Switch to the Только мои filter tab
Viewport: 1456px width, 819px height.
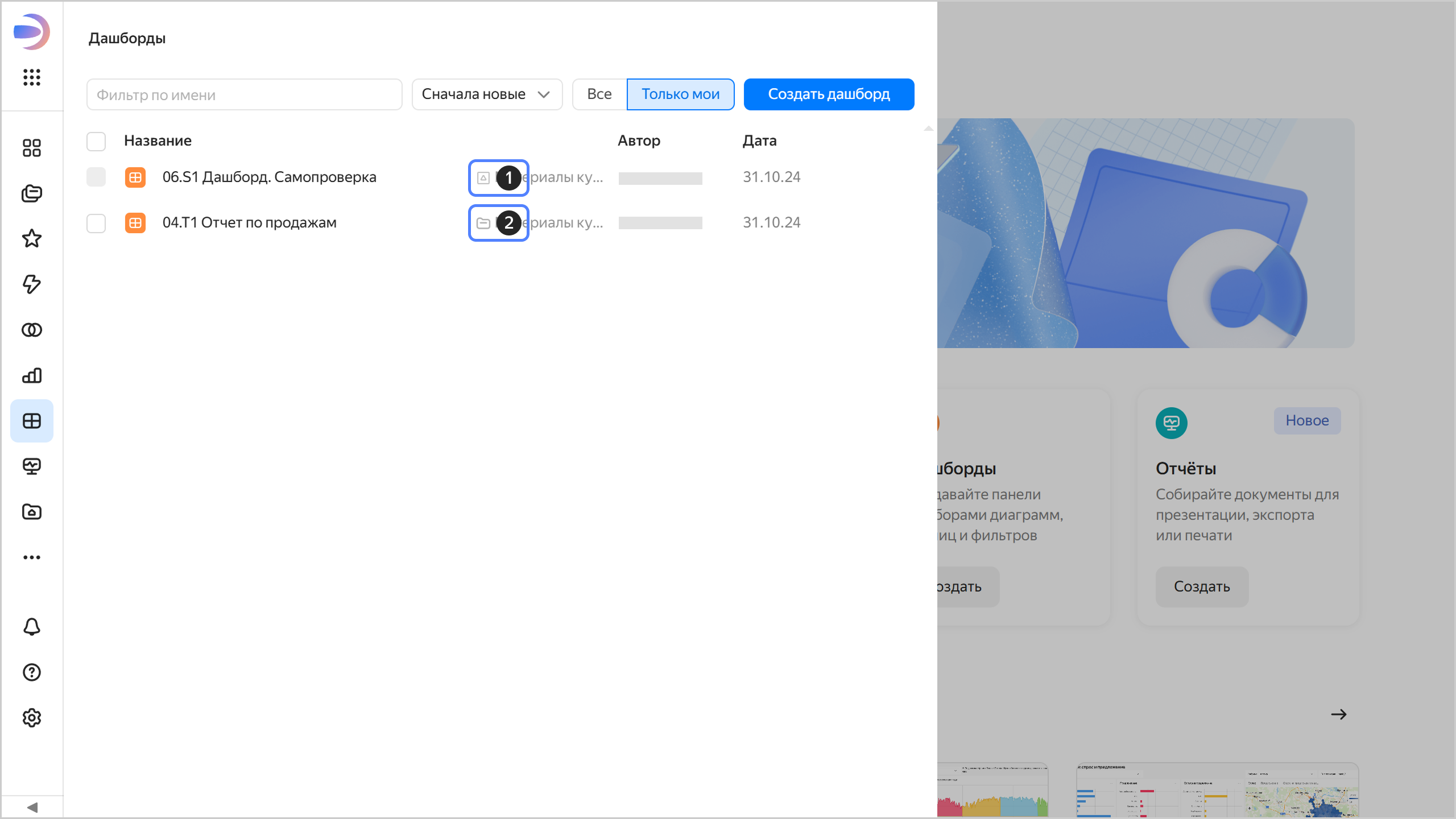(x=680, y=94)
